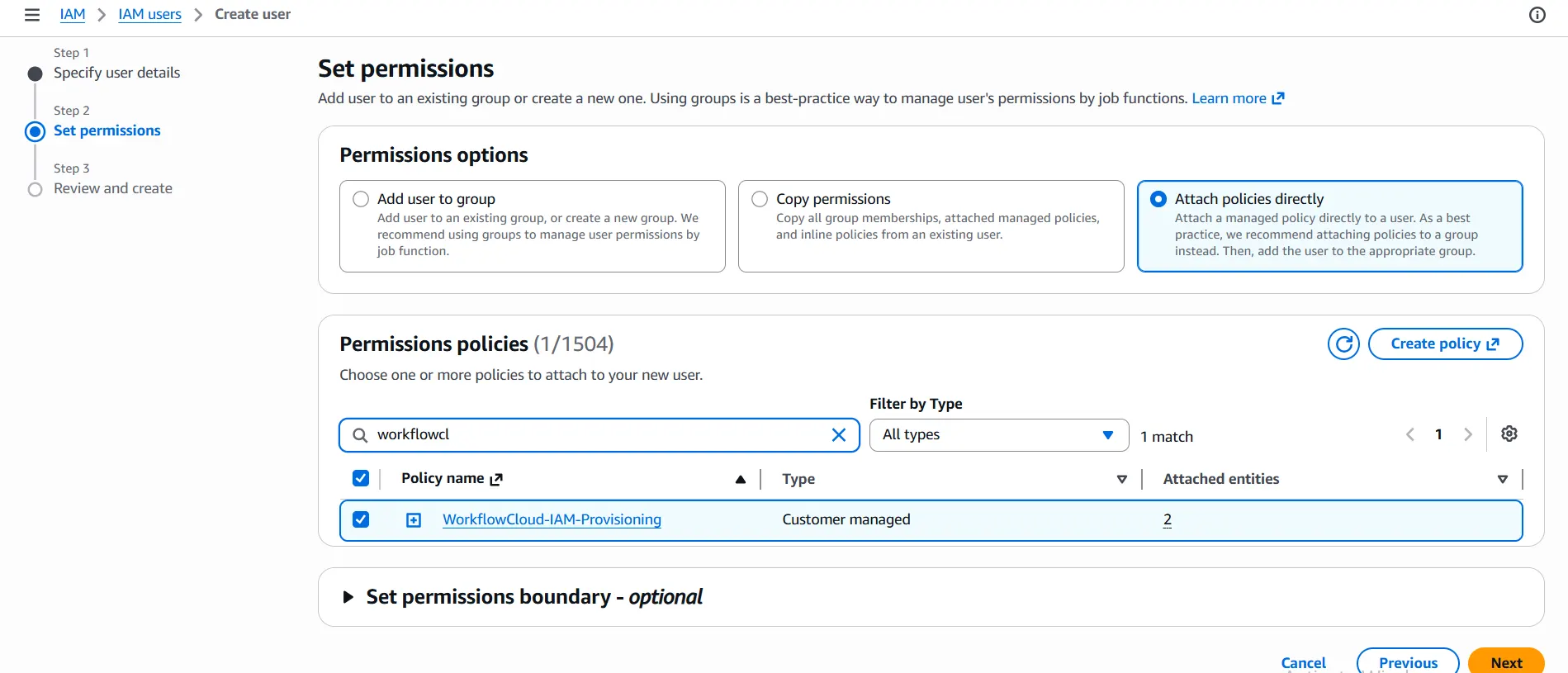Click Create user breadcrumb text
This screenshot has height=673, width=1568.
coord(253,14)
